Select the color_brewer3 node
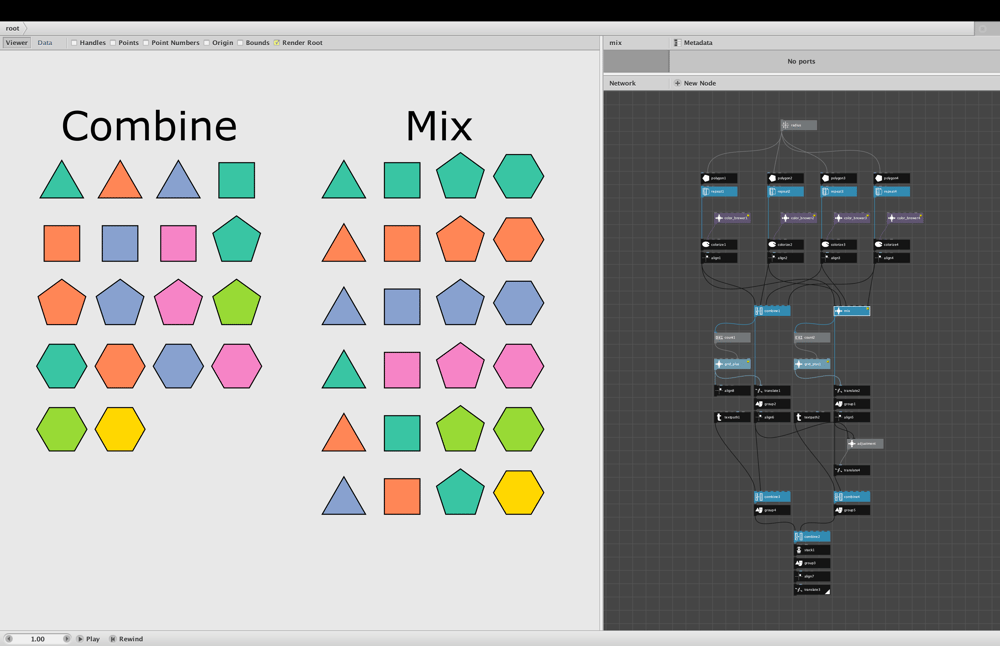1000x646 pixels. [851, 218]
